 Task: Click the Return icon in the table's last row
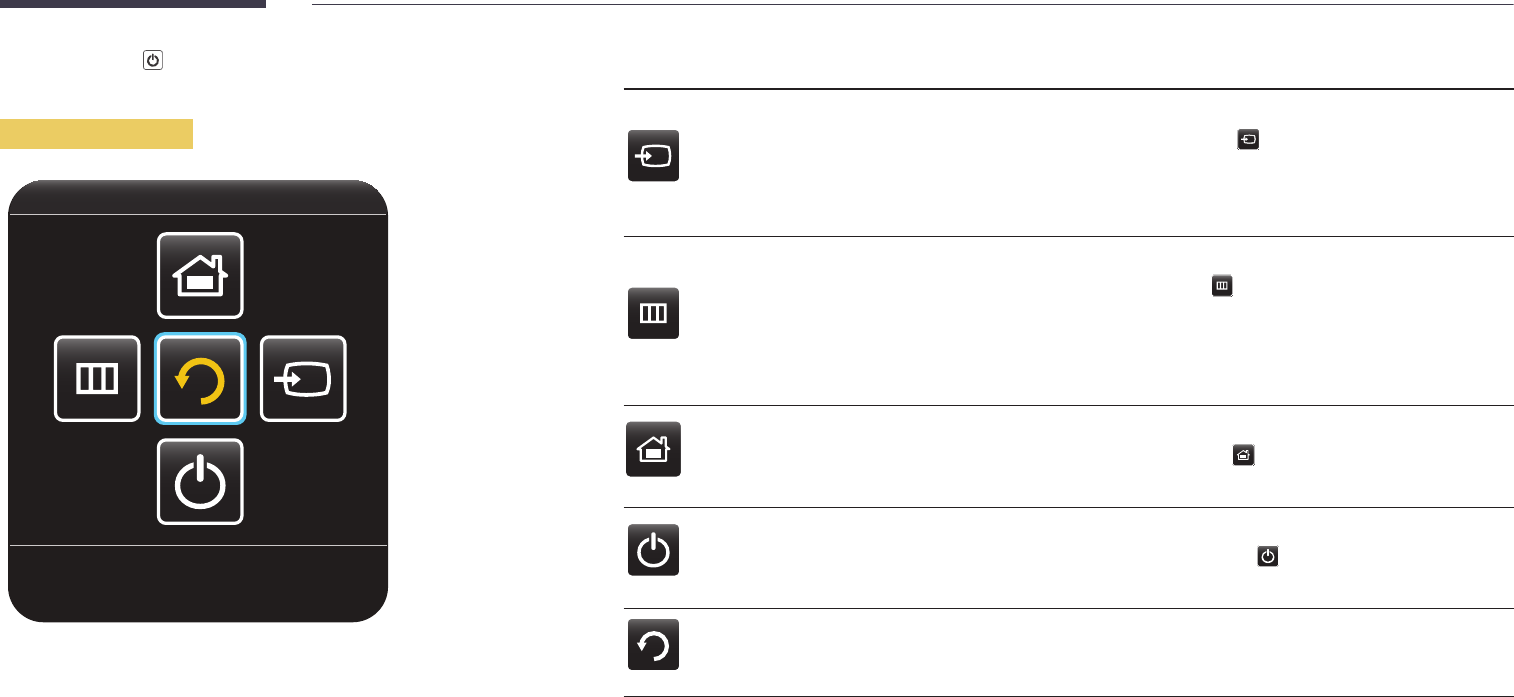(x=653, y=644)
